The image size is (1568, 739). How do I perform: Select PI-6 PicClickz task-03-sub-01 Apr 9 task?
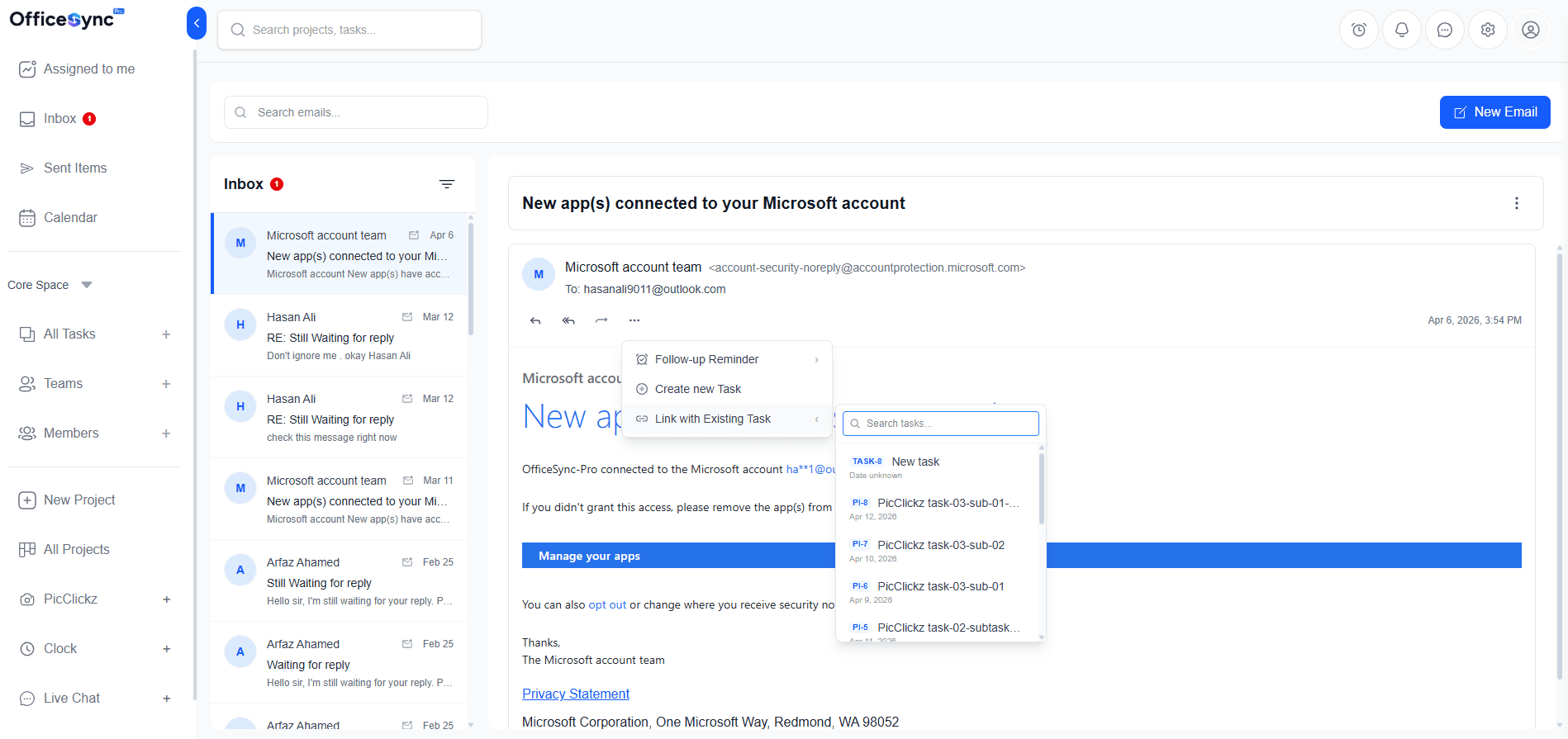tap(938, 592)
